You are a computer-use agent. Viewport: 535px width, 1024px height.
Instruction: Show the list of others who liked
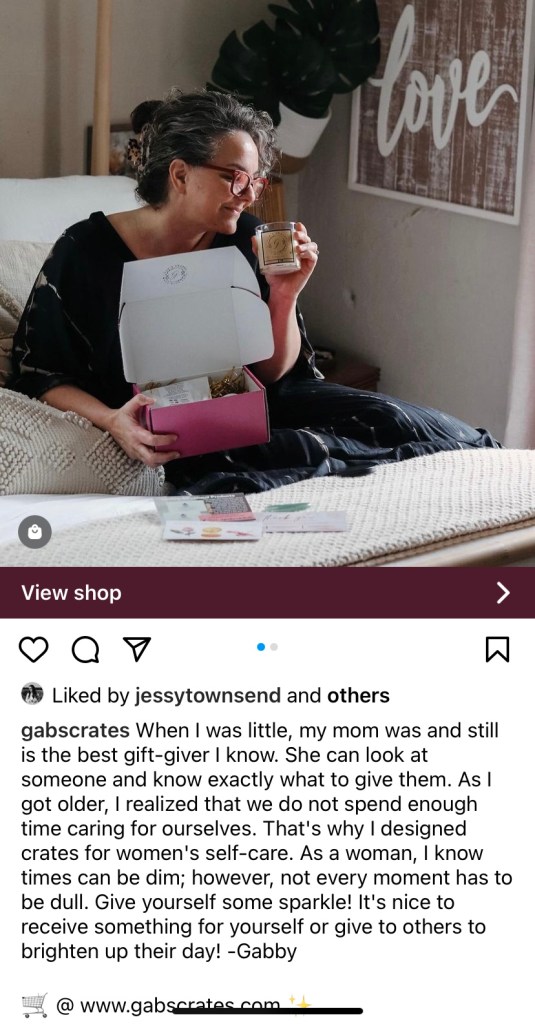click(358, 696)
